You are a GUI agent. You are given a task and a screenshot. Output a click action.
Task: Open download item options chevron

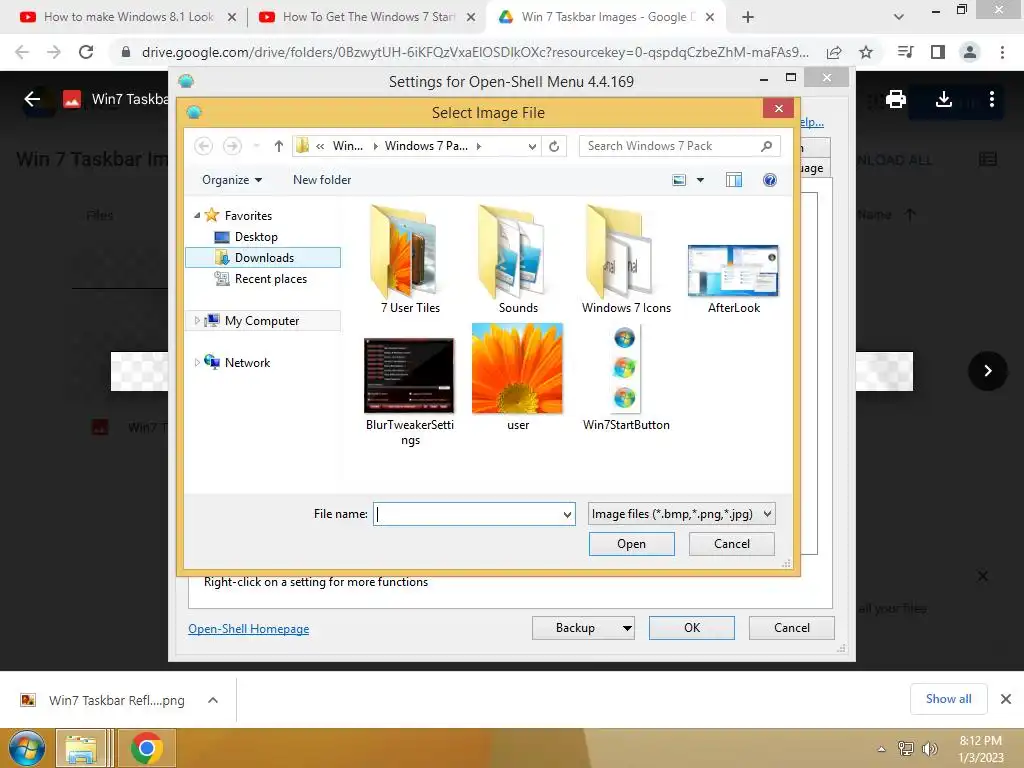[x=212, y=700]
